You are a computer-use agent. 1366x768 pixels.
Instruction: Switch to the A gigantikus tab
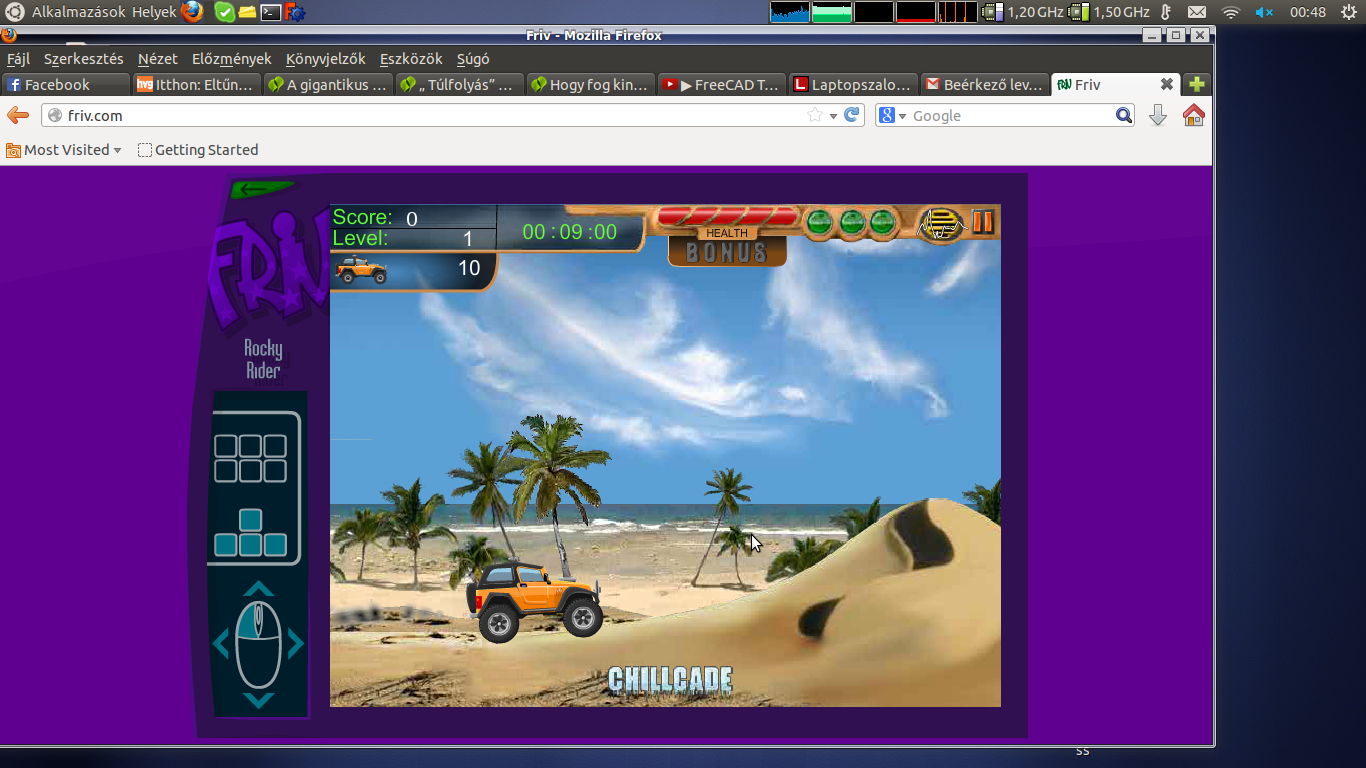click(328, 85)
